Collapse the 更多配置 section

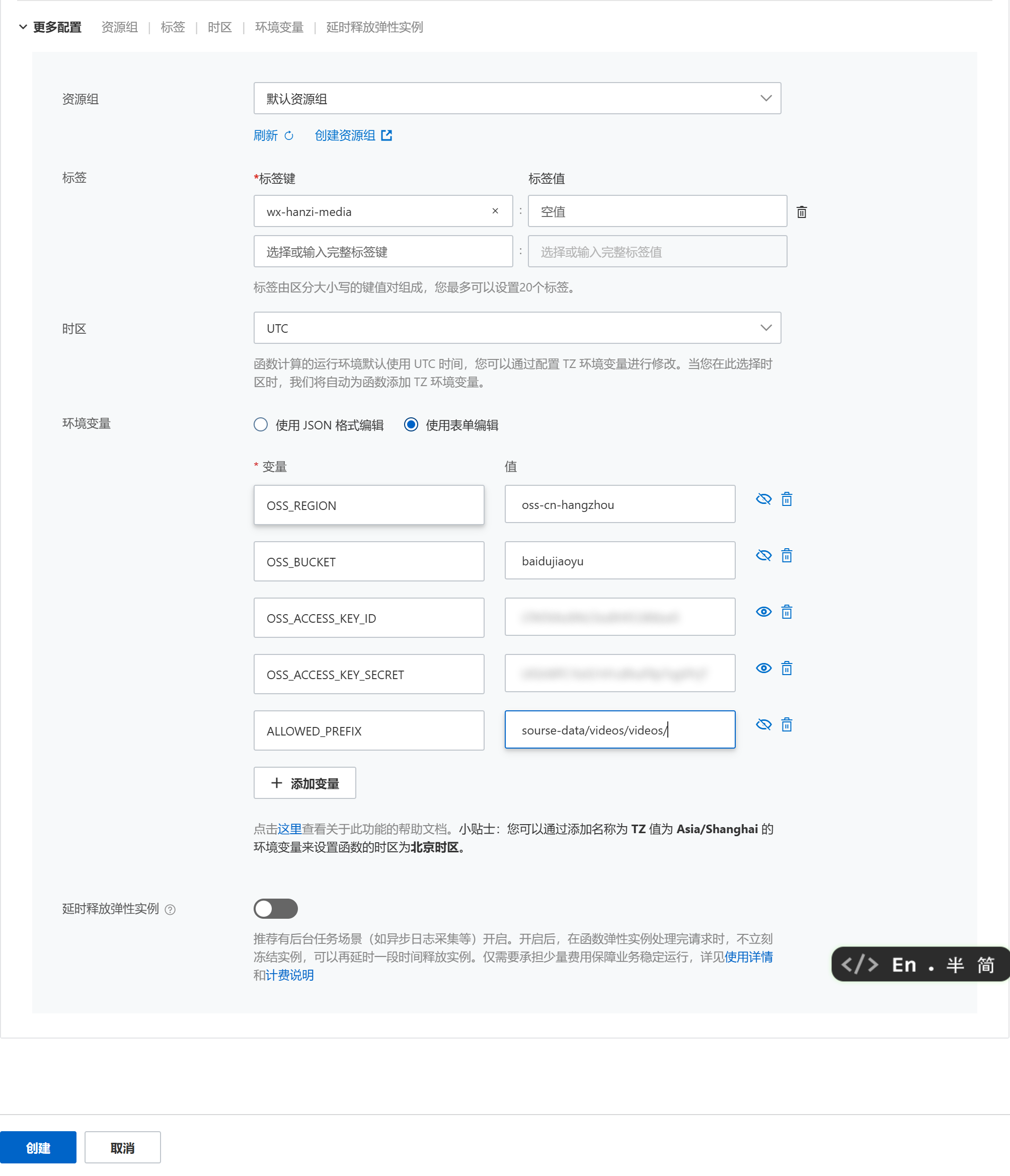(23, 27)
